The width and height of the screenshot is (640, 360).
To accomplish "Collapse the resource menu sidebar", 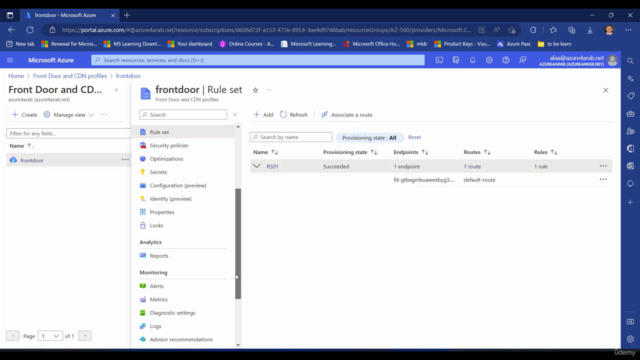I will pyautogui.click(x=235, y=115).
